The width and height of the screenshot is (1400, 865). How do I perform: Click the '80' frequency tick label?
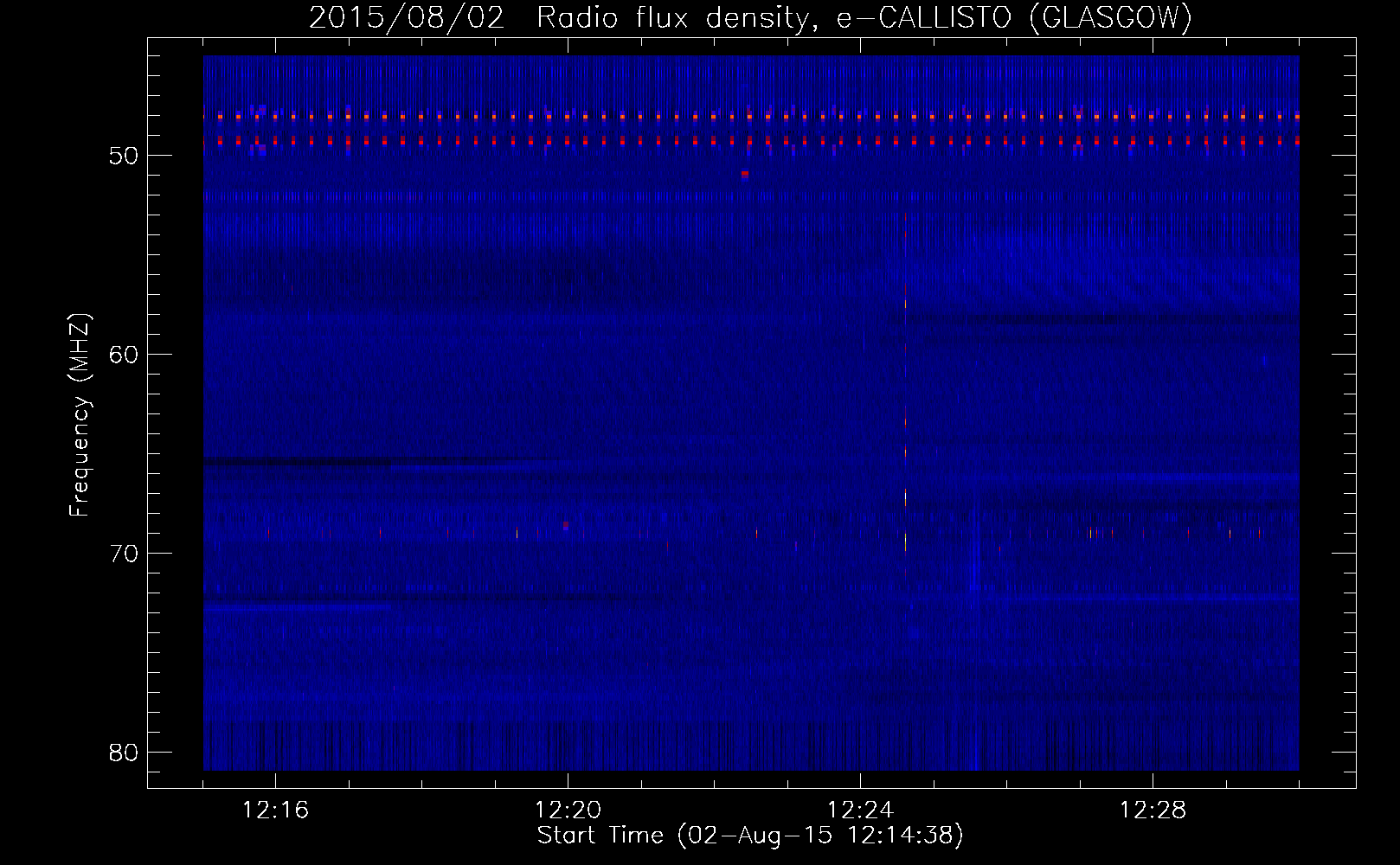[x=124, y=753]
